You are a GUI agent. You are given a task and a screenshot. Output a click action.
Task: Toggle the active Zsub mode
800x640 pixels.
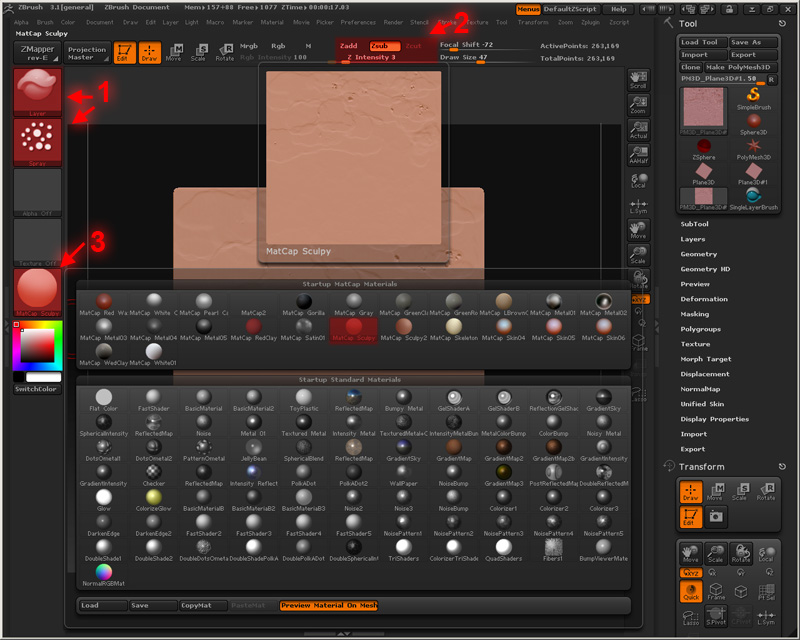[x=385, y=46]
